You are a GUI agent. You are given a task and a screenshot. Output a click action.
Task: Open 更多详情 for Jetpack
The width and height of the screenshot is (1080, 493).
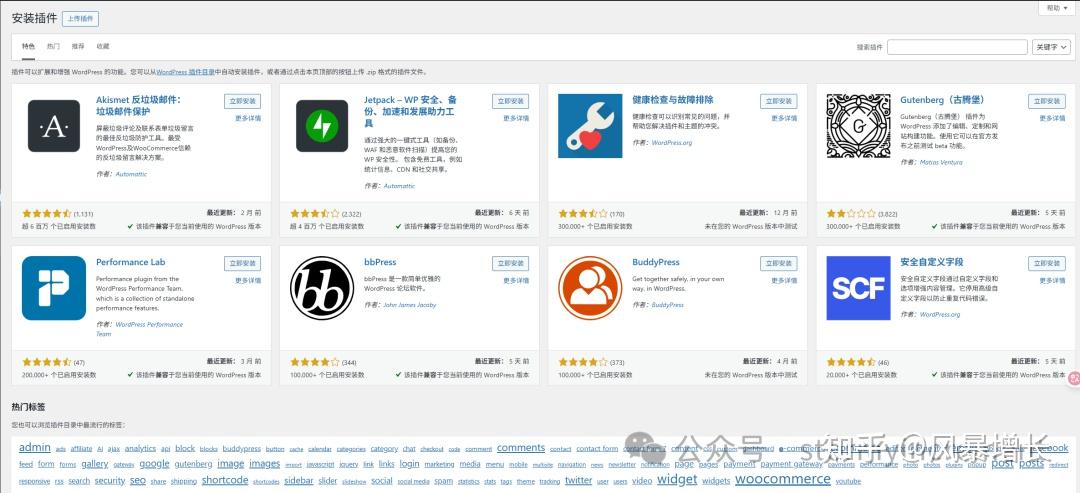(516, 118)
